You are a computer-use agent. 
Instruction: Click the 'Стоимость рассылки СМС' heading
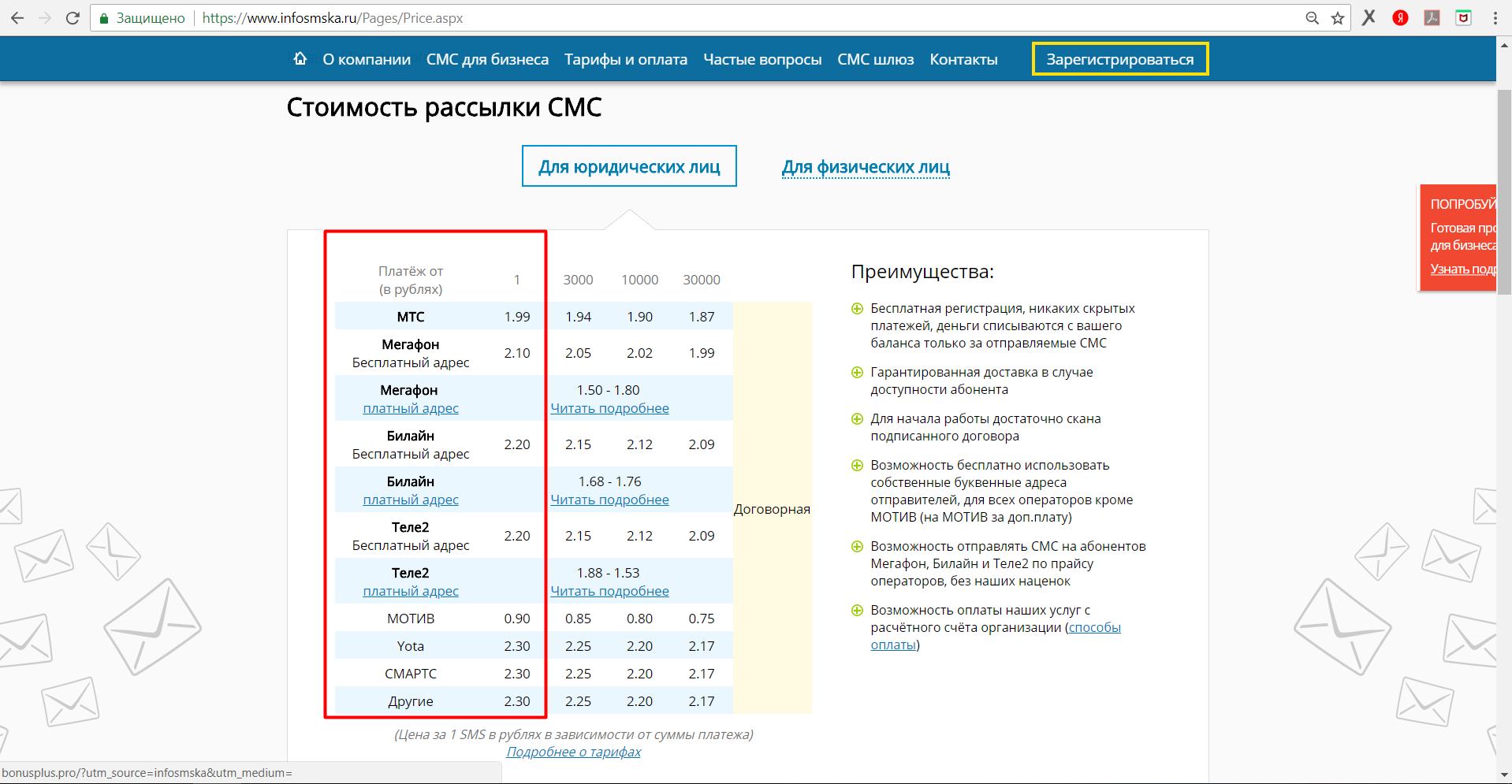point(444,107)
